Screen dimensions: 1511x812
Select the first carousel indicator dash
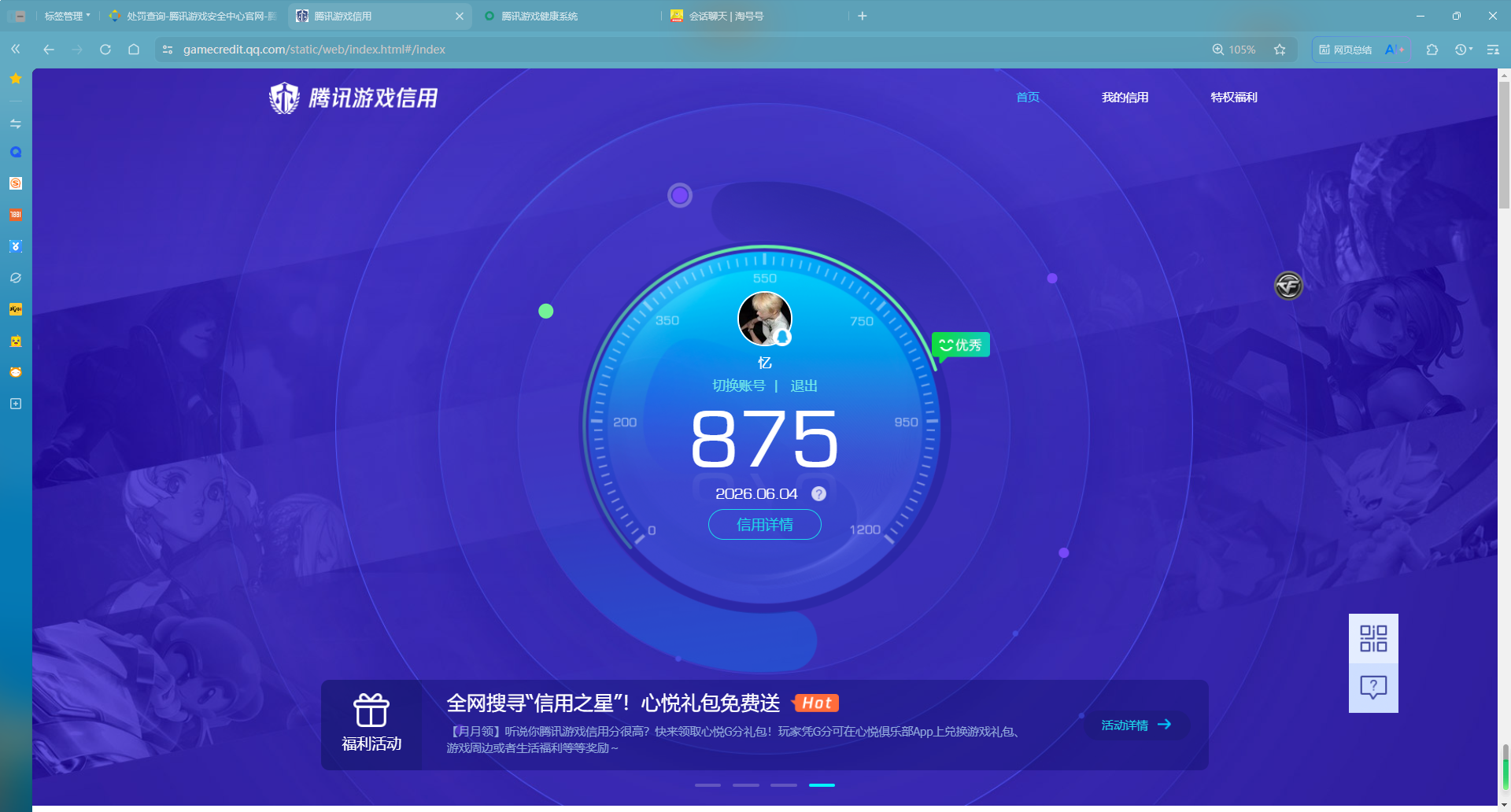[708, 784]
